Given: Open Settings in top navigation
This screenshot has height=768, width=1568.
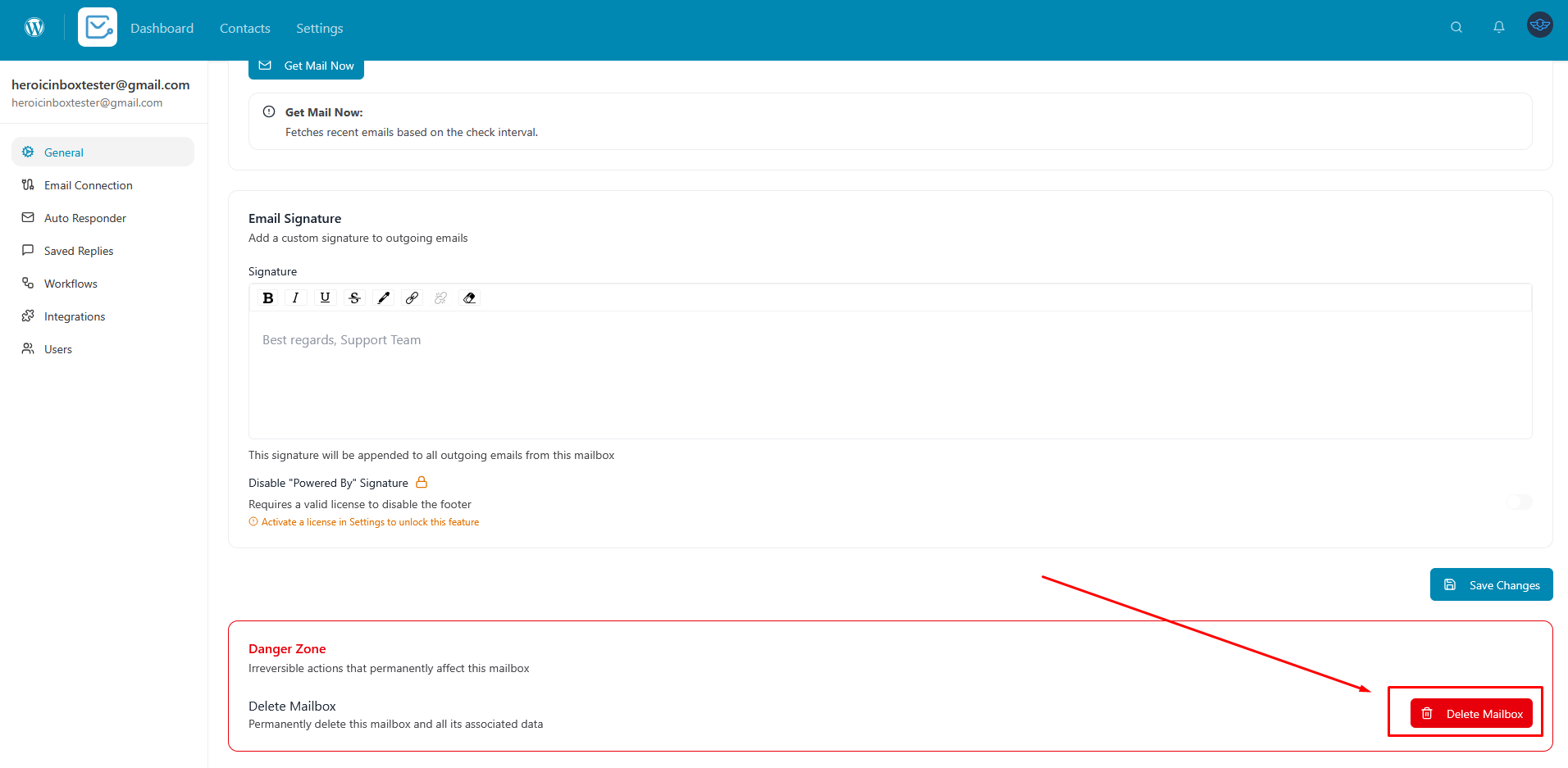Looking at the screenshot, I should (319, 29).
